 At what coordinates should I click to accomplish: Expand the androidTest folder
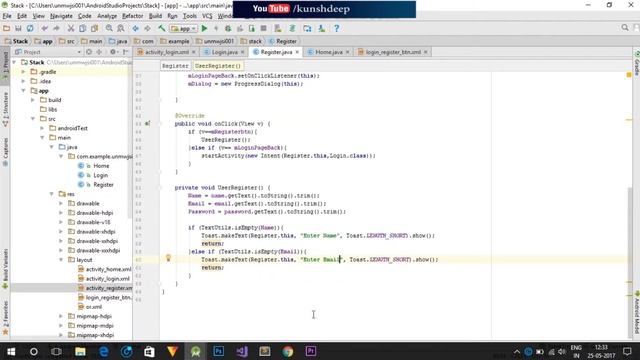coord(42,128)
